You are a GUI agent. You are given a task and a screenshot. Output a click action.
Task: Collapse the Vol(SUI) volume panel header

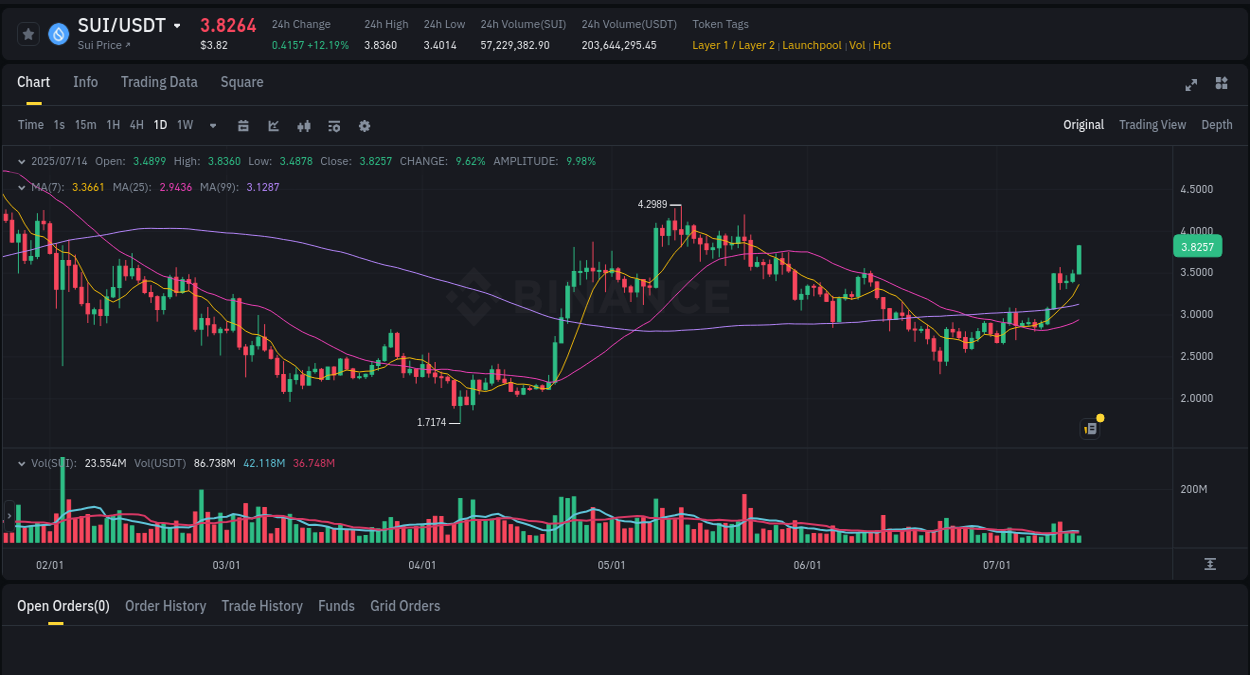20,463
